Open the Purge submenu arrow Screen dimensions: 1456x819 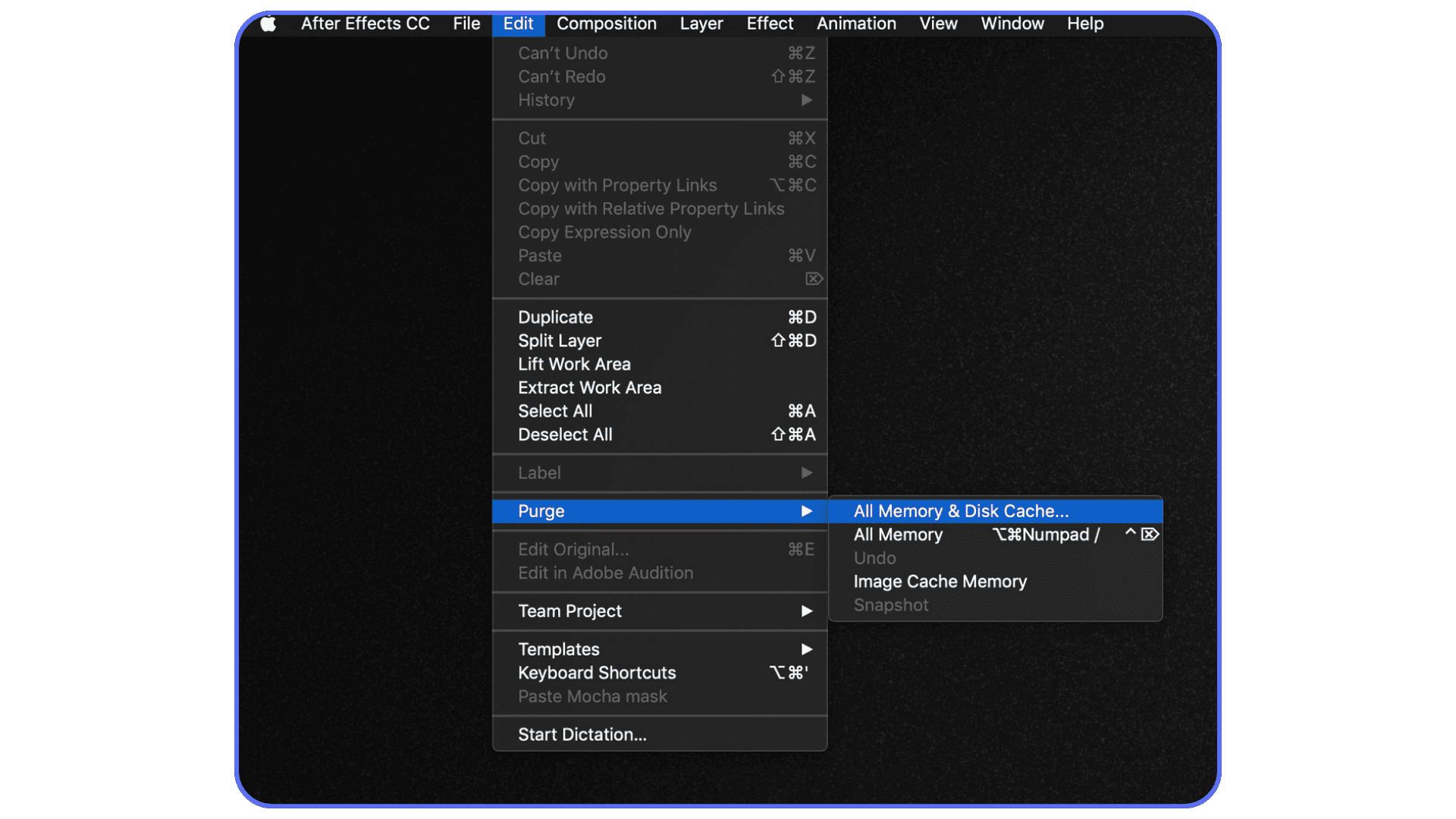[x=806, y=511]
